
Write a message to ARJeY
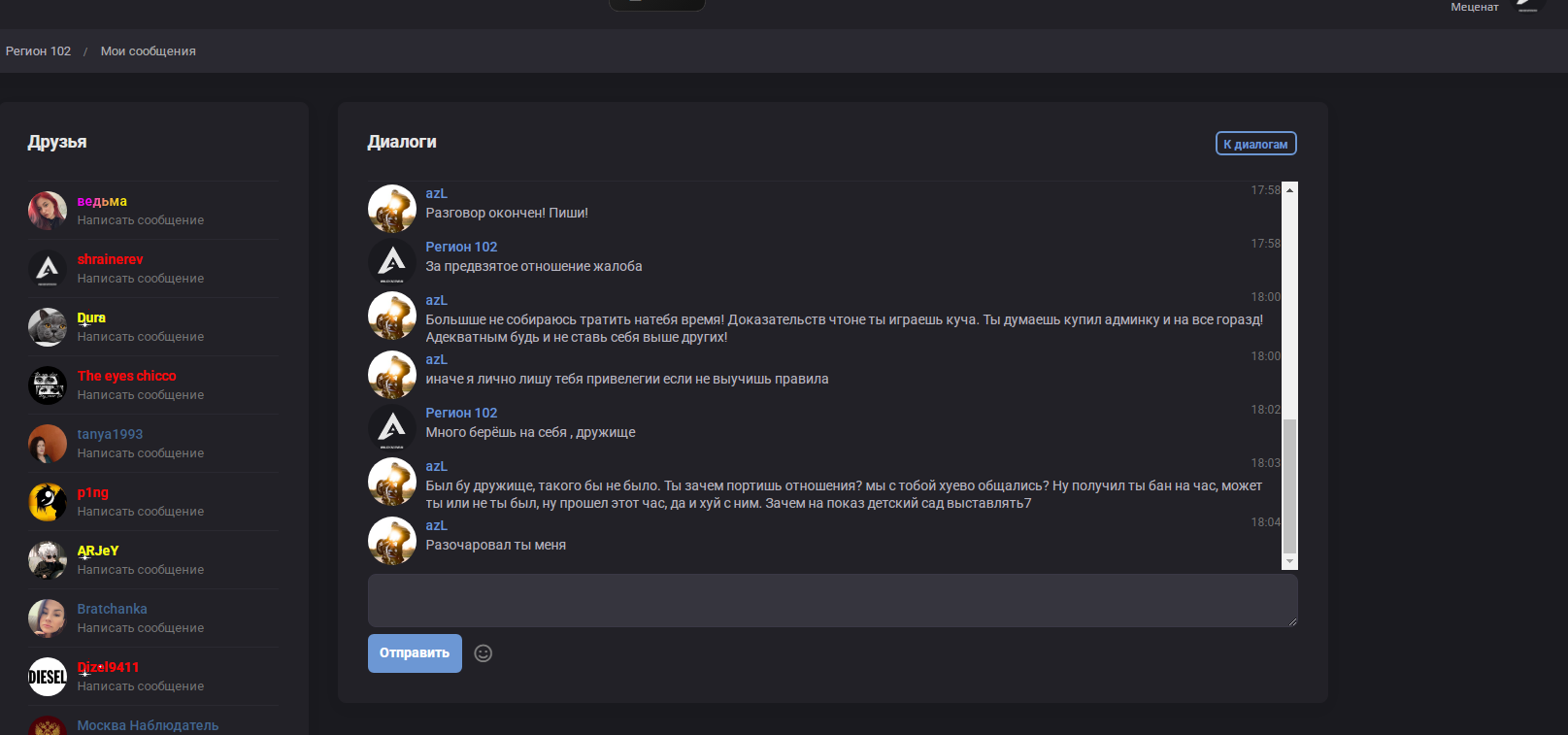click(141, 570)
